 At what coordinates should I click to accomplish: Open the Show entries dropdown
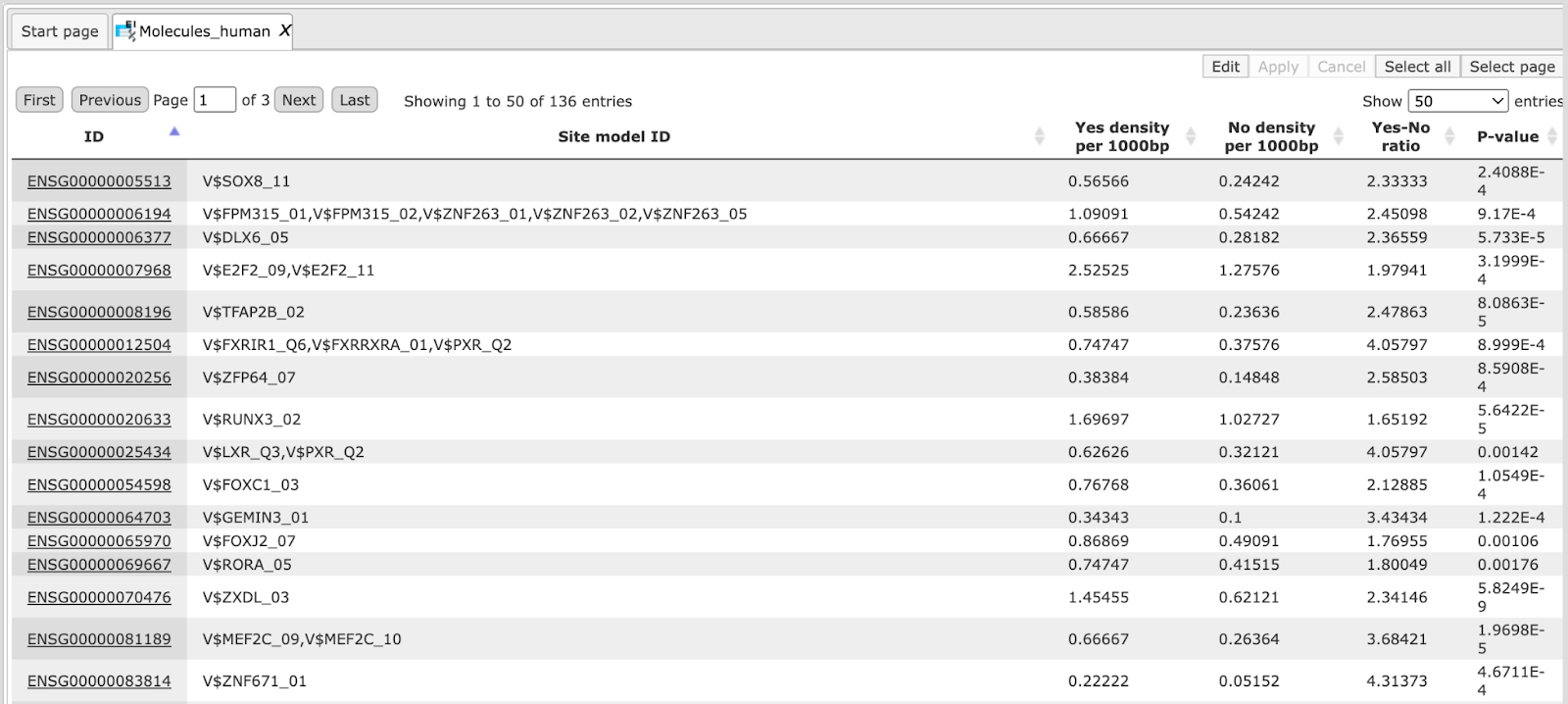click(x=1457, y=101)
